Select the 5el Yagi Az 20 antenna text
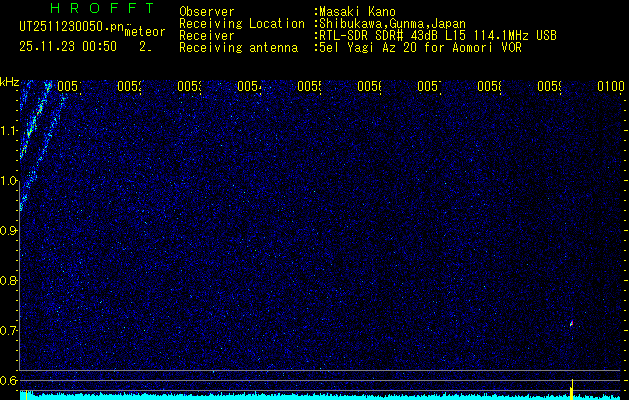Viewport: 629px width, 400px height. [x=420, y=48]
